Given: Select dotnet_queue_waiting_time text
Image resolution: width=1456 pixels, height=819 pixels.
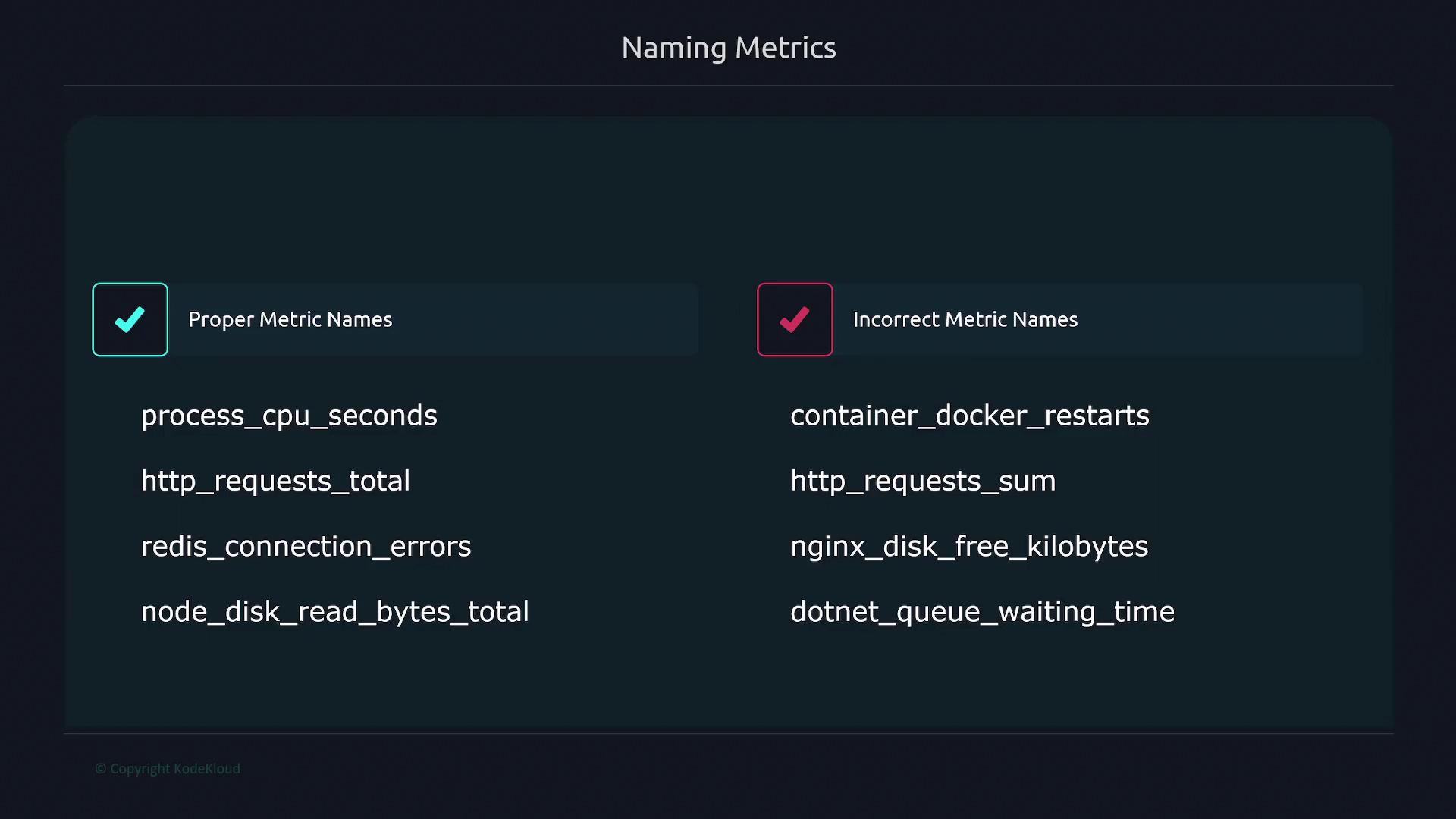Looking at the screenshot, I should click(982, 611).
